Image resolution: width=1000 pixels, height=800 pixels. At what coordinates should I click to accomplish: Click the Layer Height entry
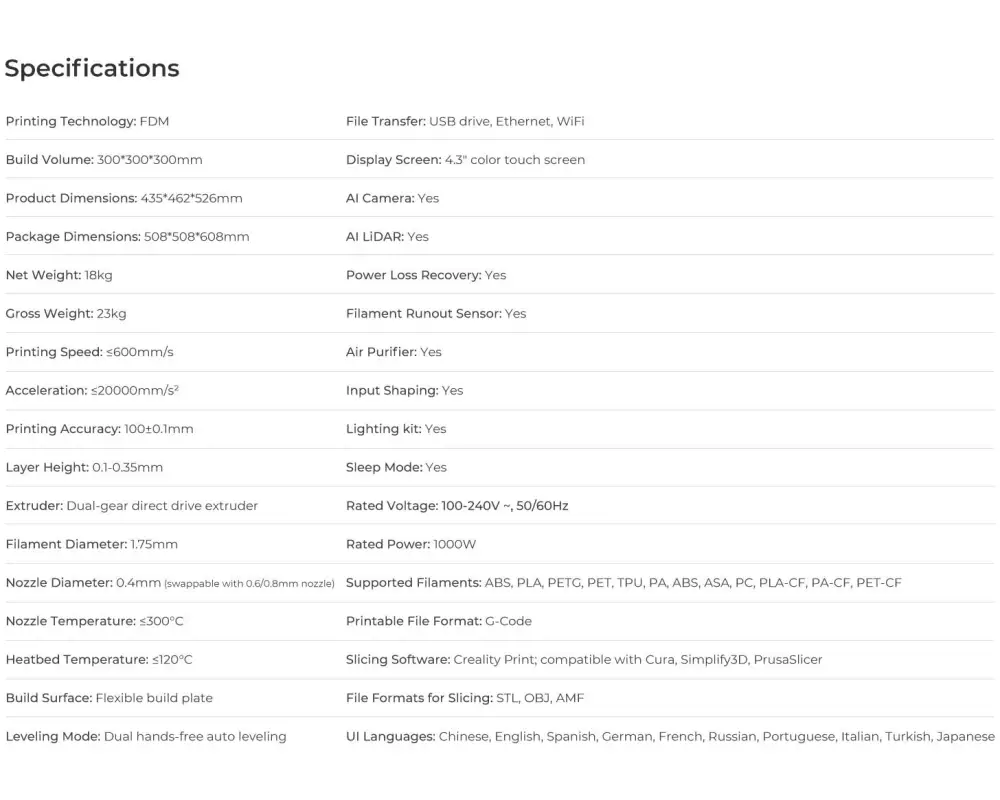point(84,467)
